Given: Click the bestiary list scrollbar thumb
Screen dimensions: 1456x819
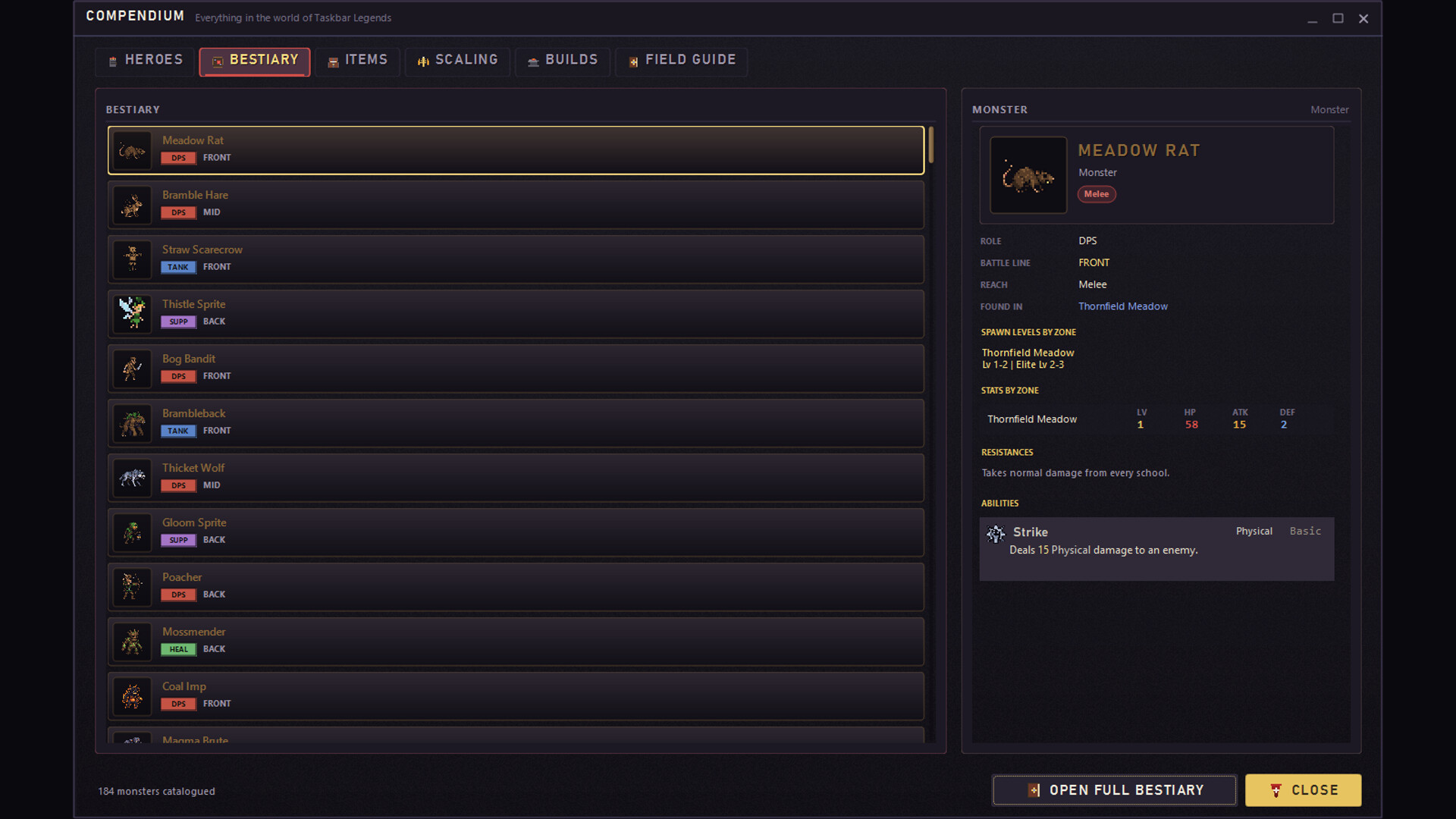Looking at the screenshot, I should click(x=931, y=145).
